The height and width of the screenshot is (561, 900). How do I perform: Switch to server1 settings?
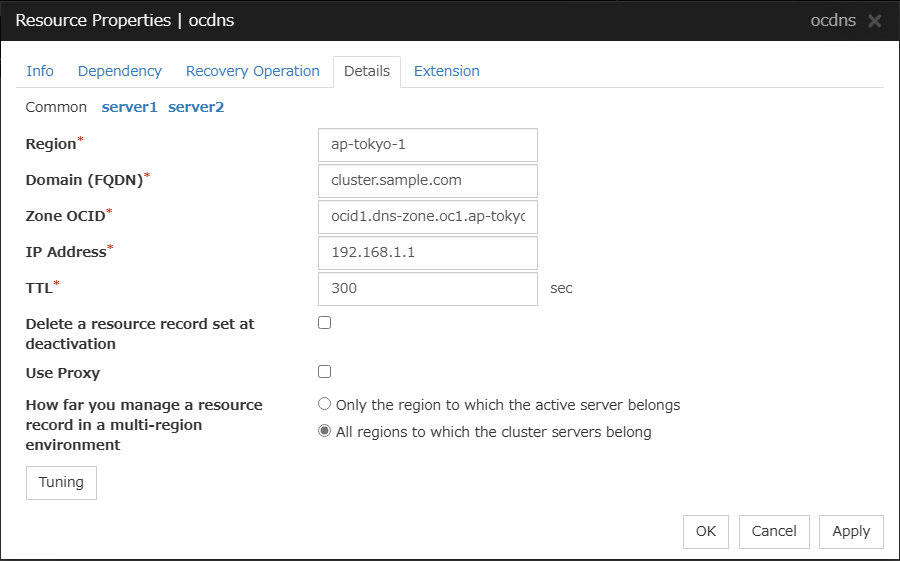coord(129,107)
